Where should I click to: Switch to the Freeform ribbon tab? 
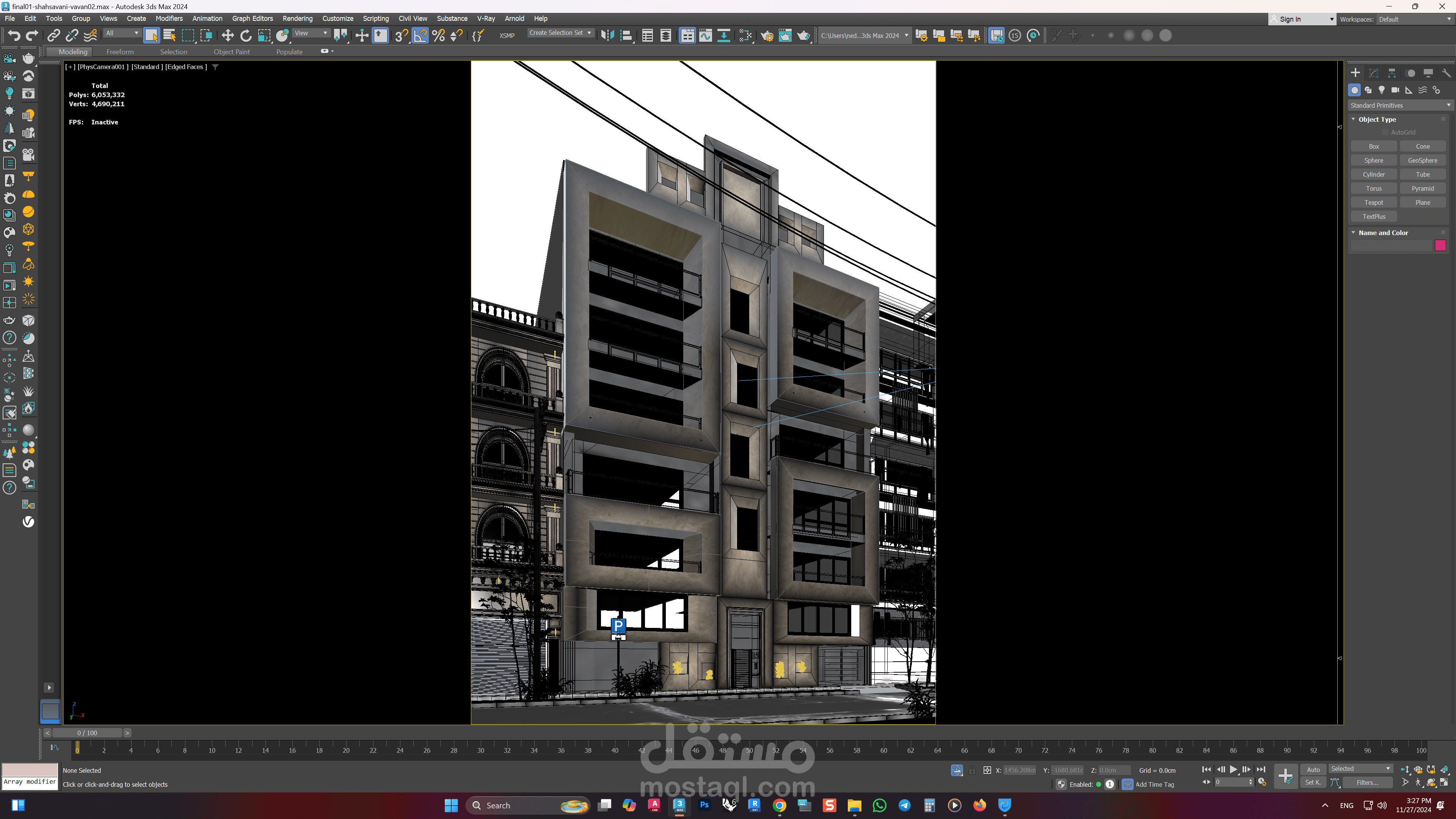point(120,52)
